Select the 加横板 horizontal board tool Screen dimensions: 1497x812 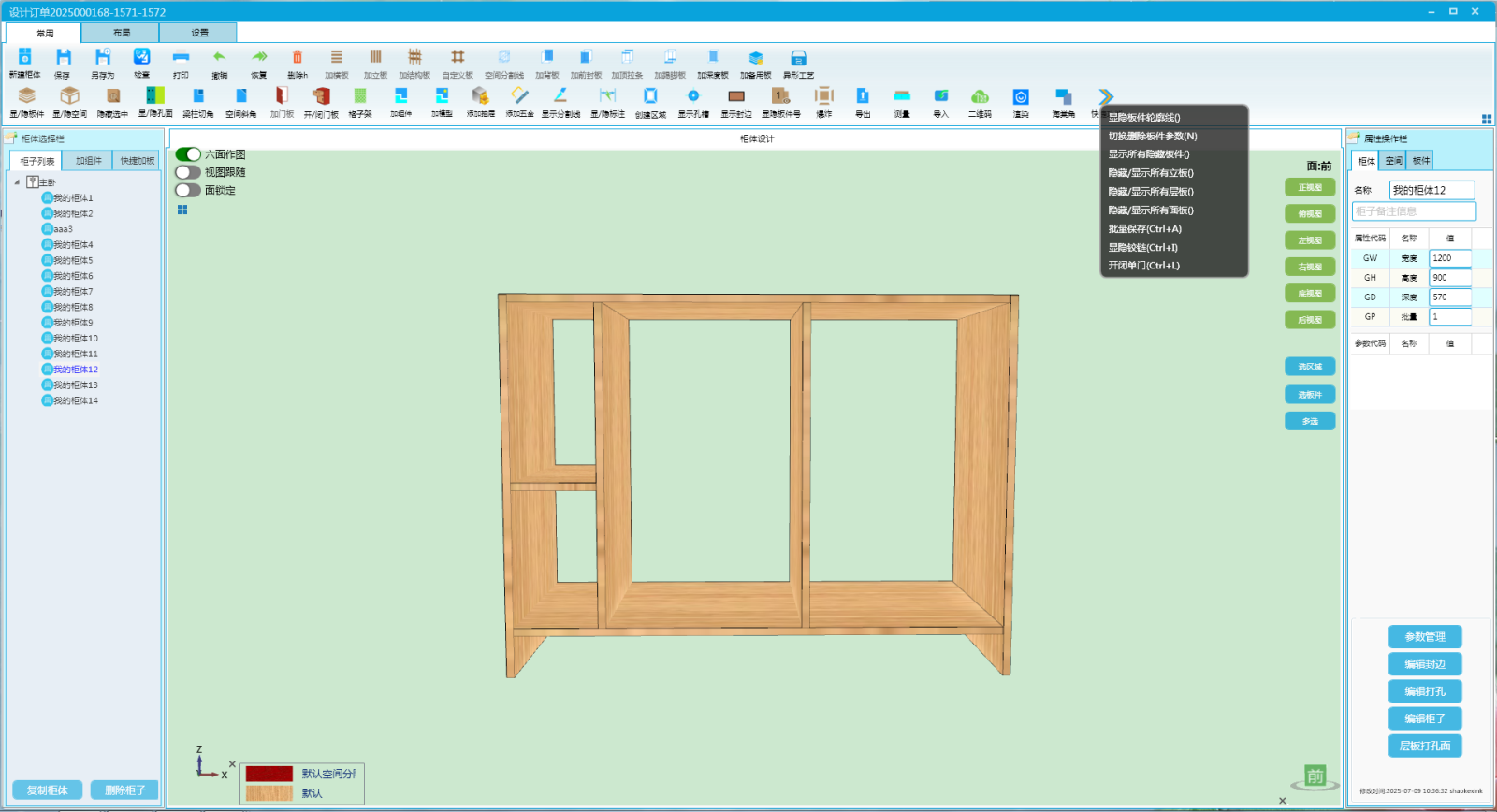click(337, 58)
